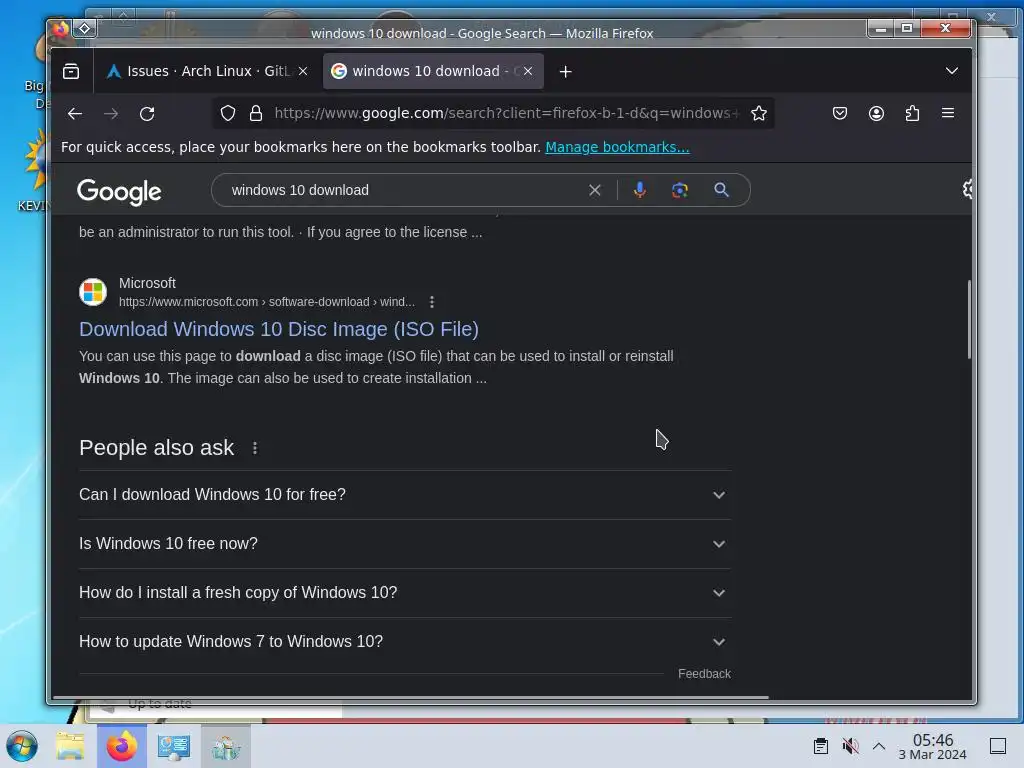Click the horizontal page scrollbar
This screenshot has height=768, width=1024.
(x=410, y=697)
